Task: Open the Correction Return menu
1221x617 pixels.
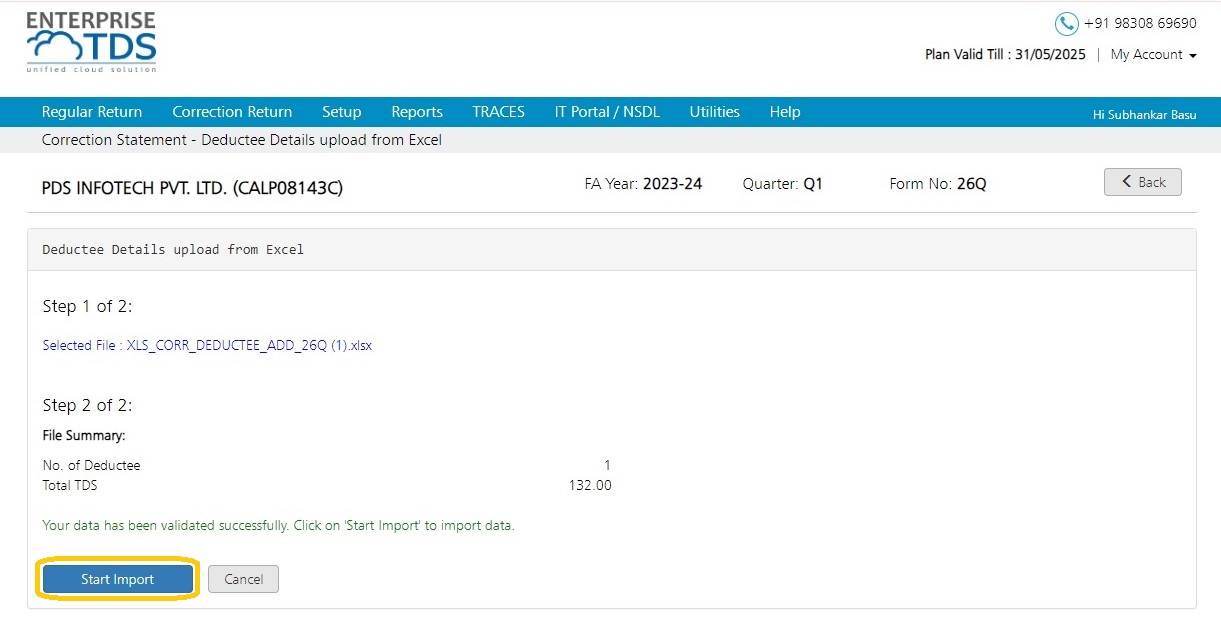Action: 232,112
